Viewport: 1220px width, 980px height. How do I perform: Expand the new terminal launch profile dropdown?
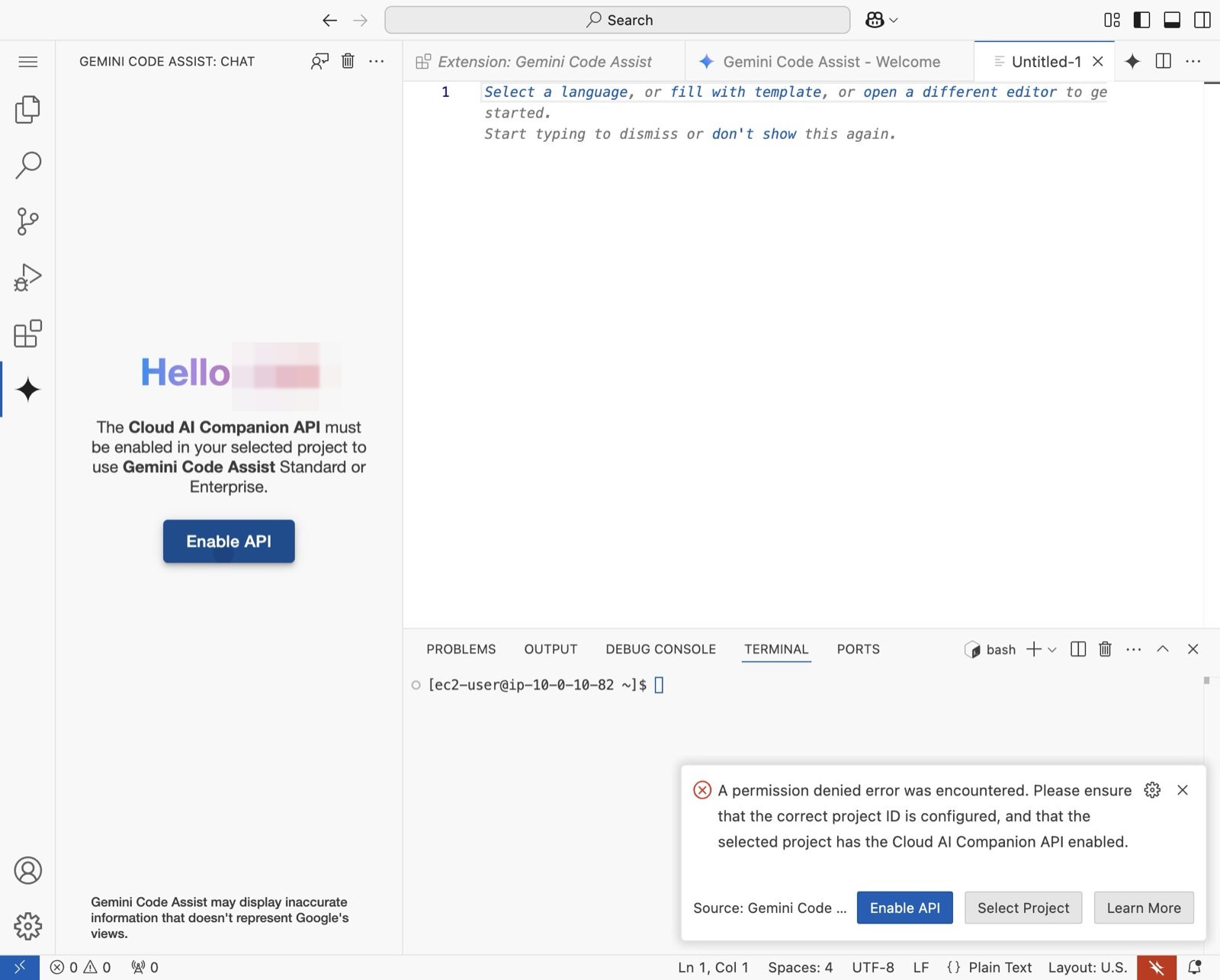pos(1052,650)
